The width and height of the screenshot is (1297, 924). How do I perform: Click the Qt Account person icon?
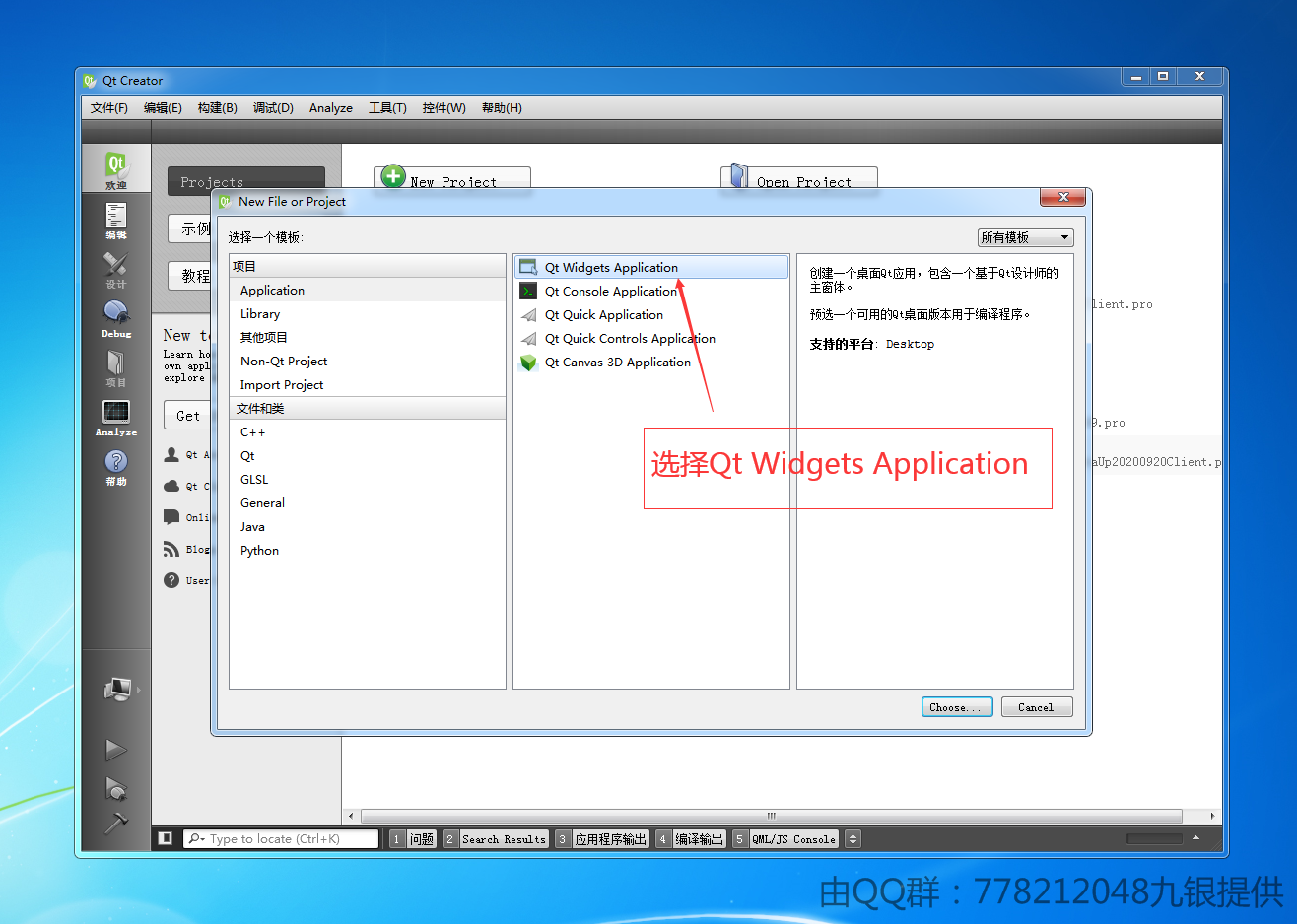pyautogui.click(x=171, y=454)
